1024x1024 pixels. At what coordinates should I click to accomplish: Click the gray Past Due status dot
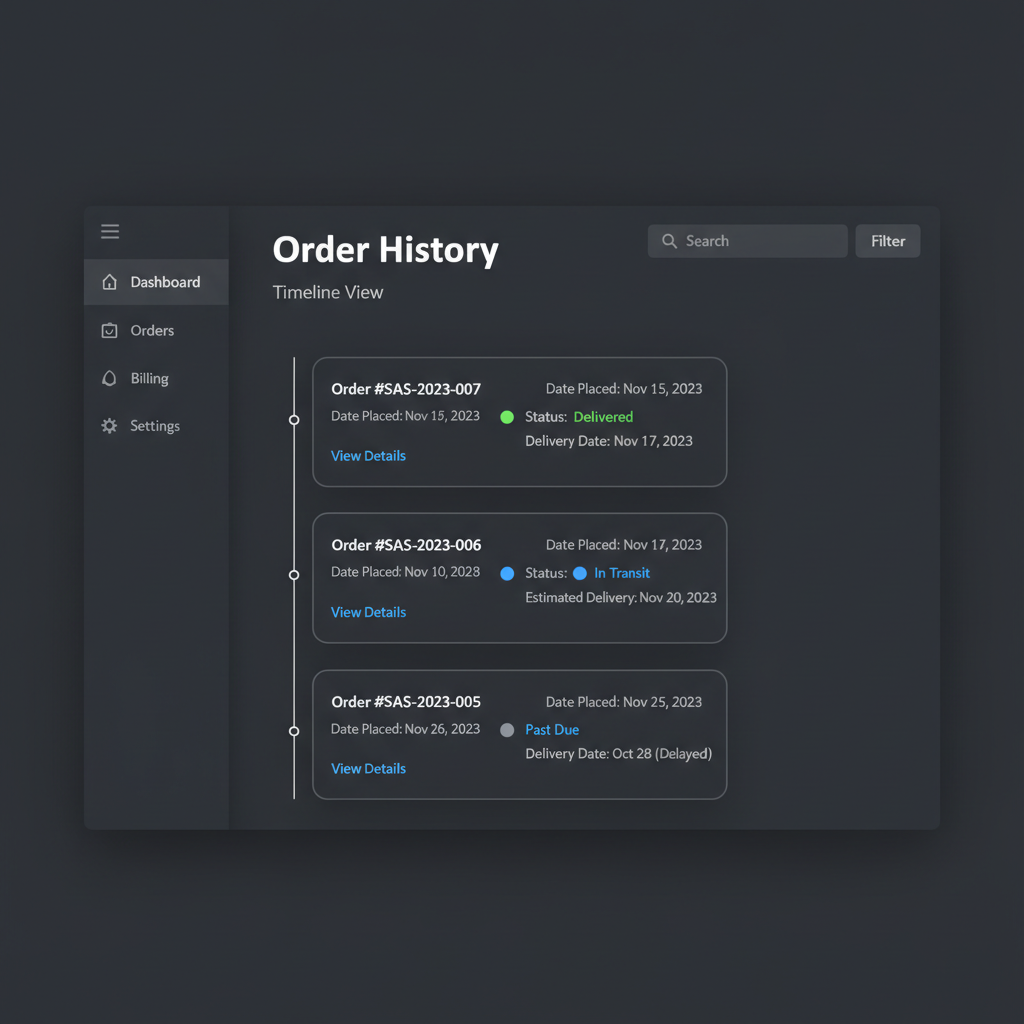[507, 730]
